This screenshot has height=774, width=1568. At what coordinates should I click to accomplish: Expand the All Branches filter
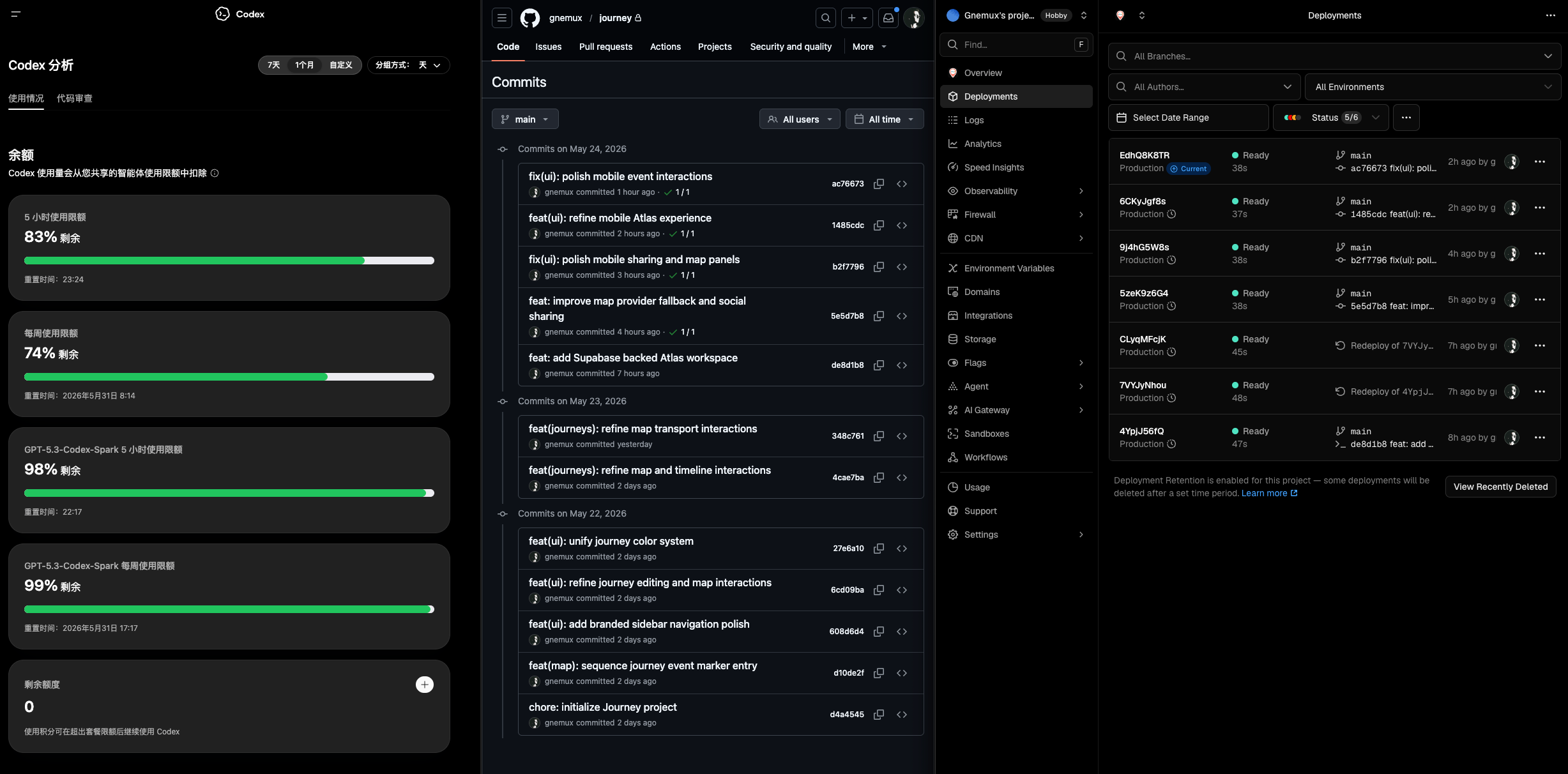[1334, 56]
